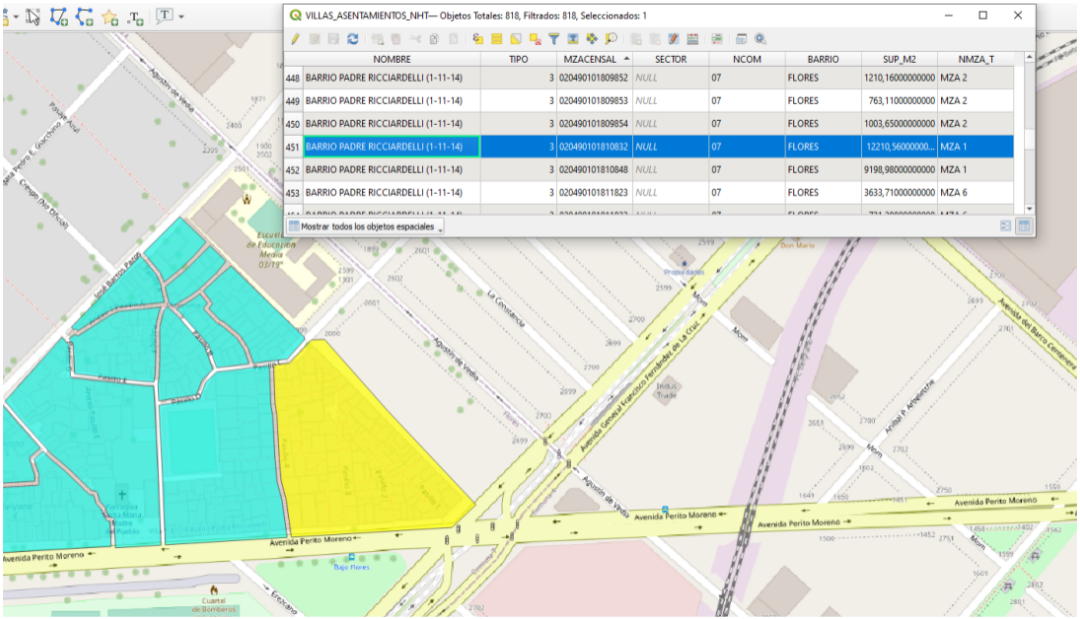Click highlighted NOMBRE cell in row 451
The height and width of the screenshot is (619, 1080).
tap(392, 147)
